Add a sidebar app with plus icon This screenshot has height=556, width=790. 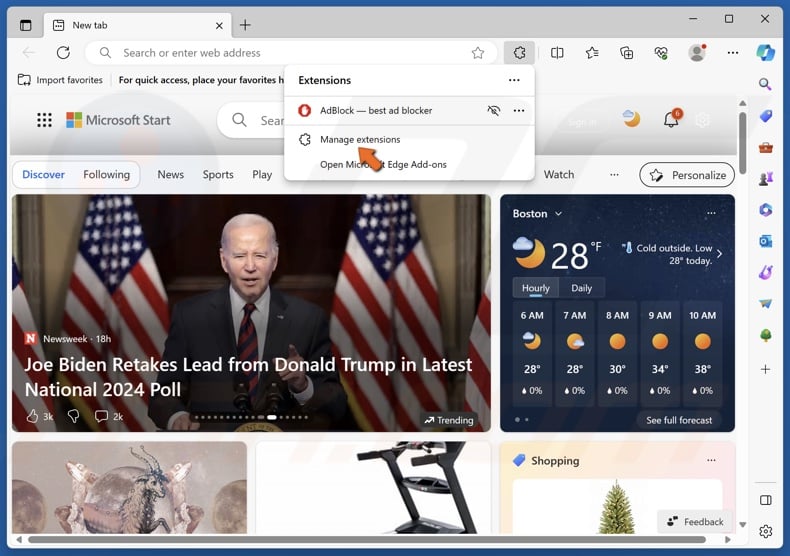(x=765, y=369)
